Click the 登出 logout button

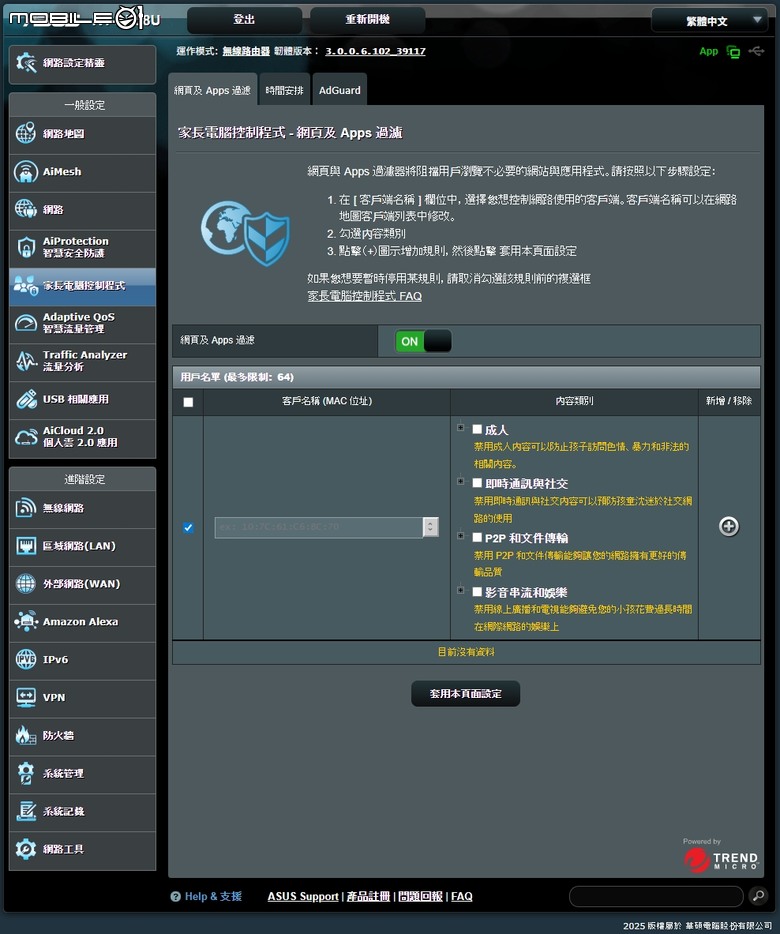click(244, 20)
